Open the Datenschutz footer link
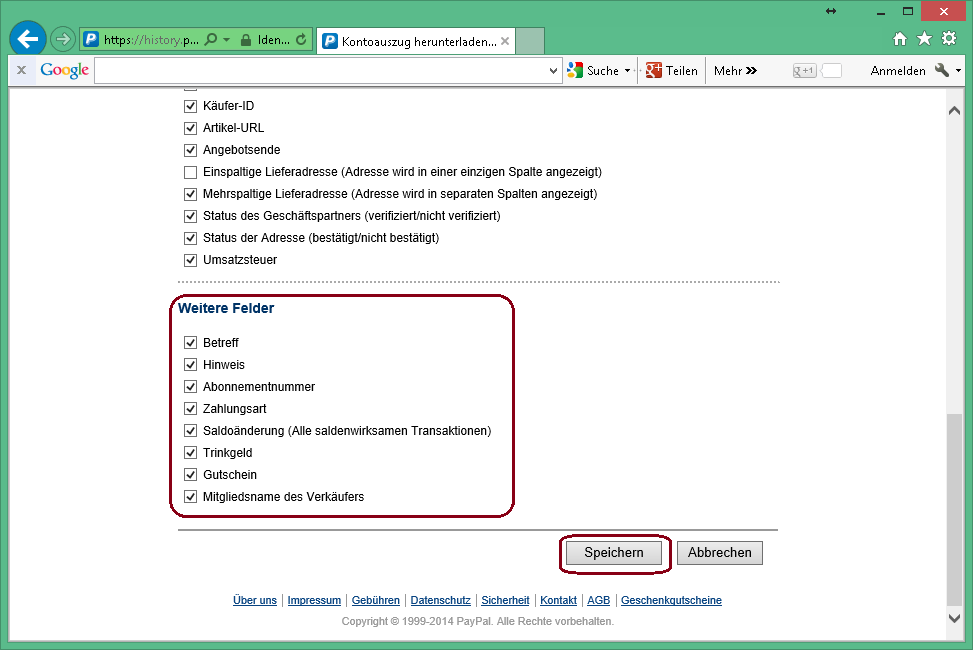 tap(440, 601)
